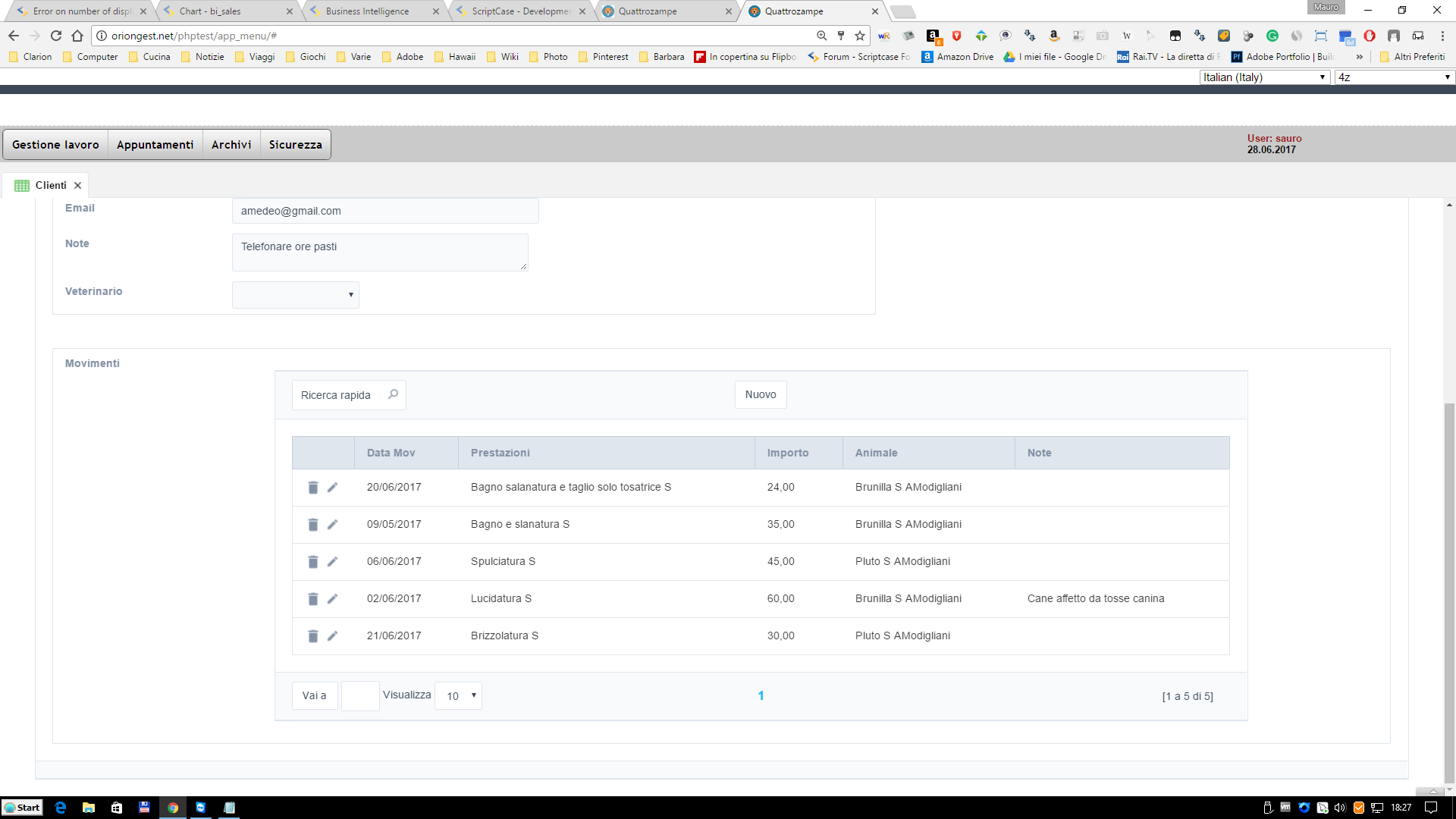Open Chrome three-dot menu
The height and width of the screenshot is (819, 1456).
(x=1442, y=36)
